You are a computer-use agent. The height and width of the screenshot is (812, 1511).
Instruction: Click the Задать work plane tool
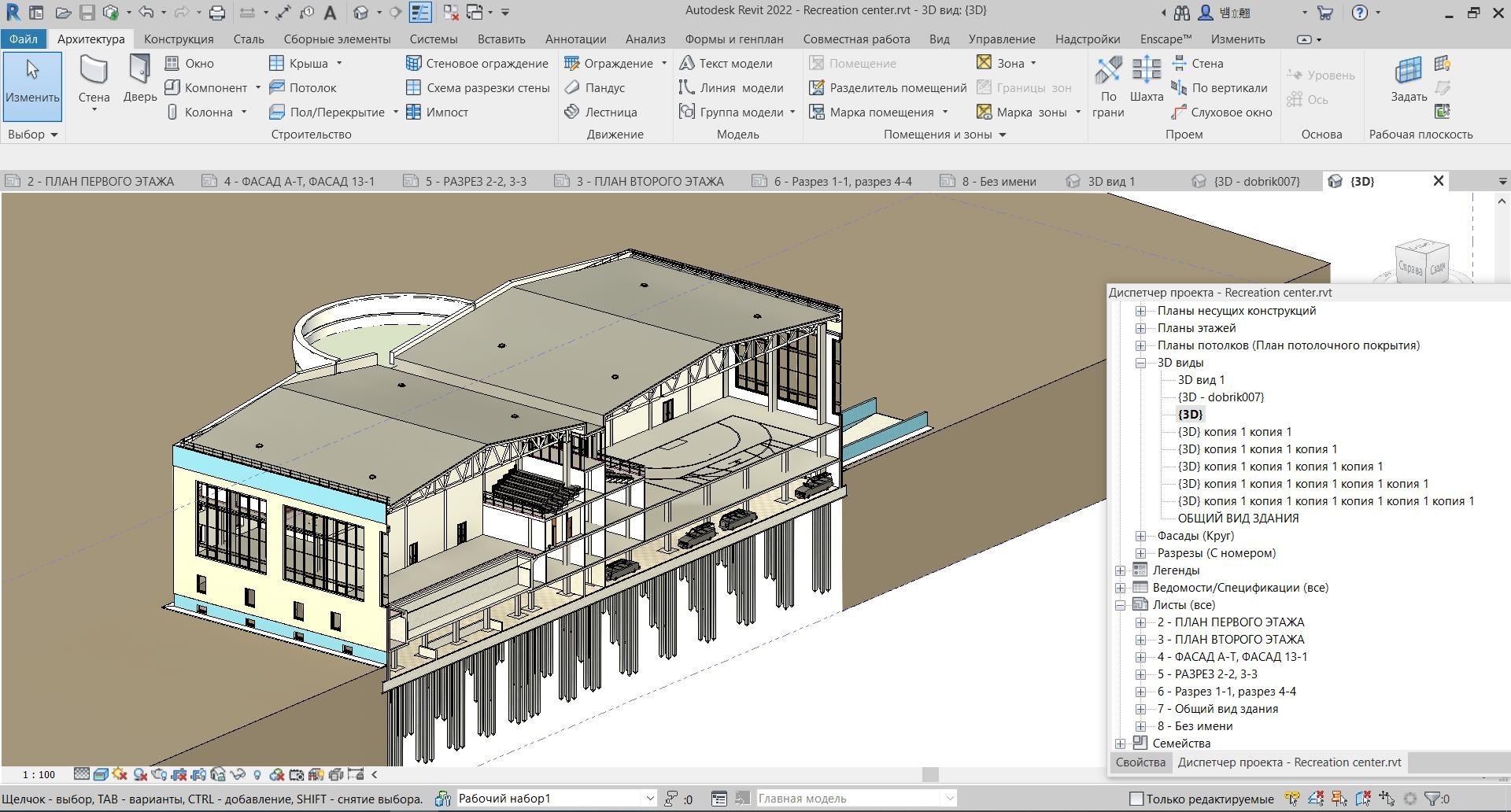click(x=1409, y=79)
